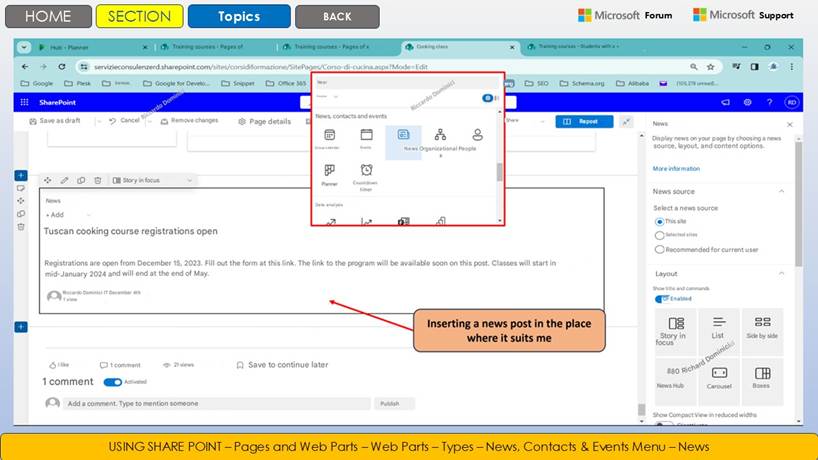Select the Events web part icon
The height and width of the screenshot is (460, 818).
pyautogui.click(x=366, y=138)
